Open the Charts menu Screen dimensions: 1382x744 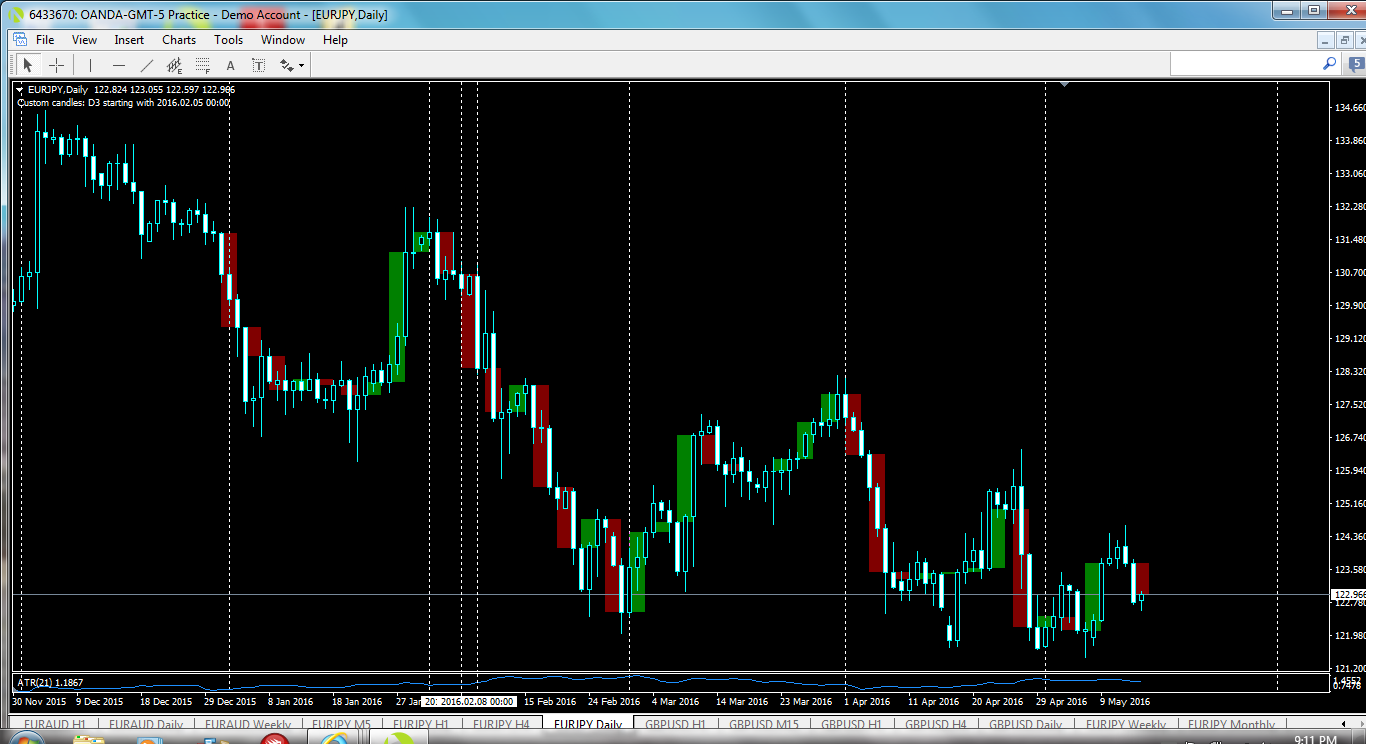pyautogui.click(x=179, y=40)
